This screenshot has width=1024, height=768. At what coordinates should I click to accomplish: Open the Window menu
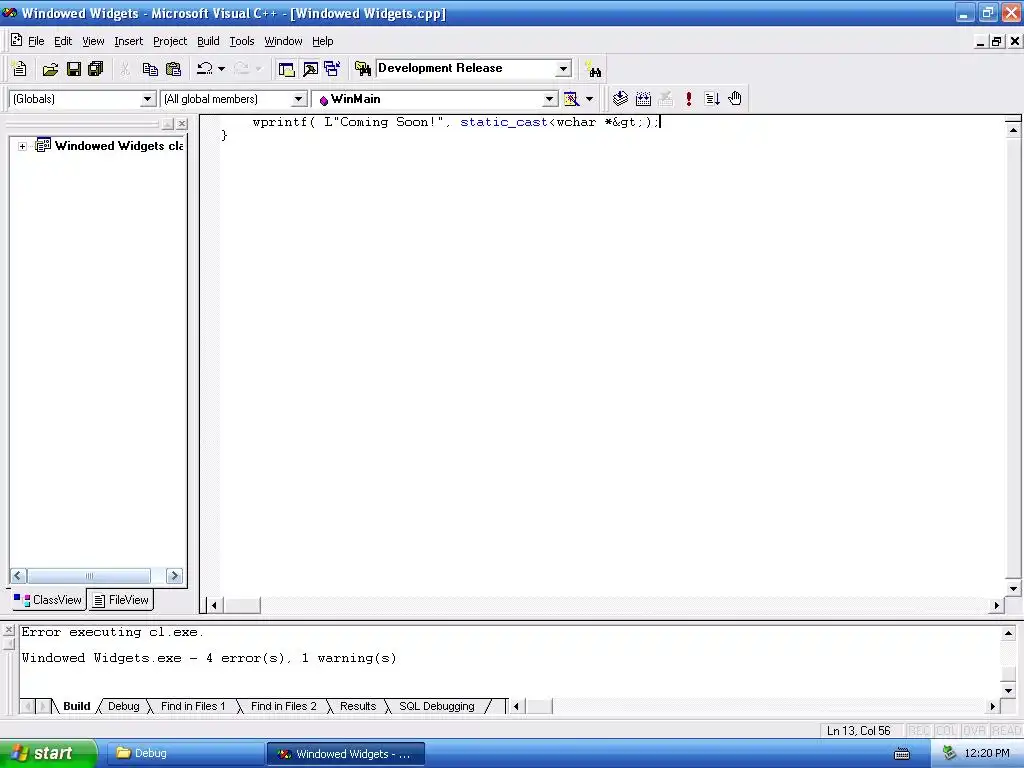[x=283, y=41]
